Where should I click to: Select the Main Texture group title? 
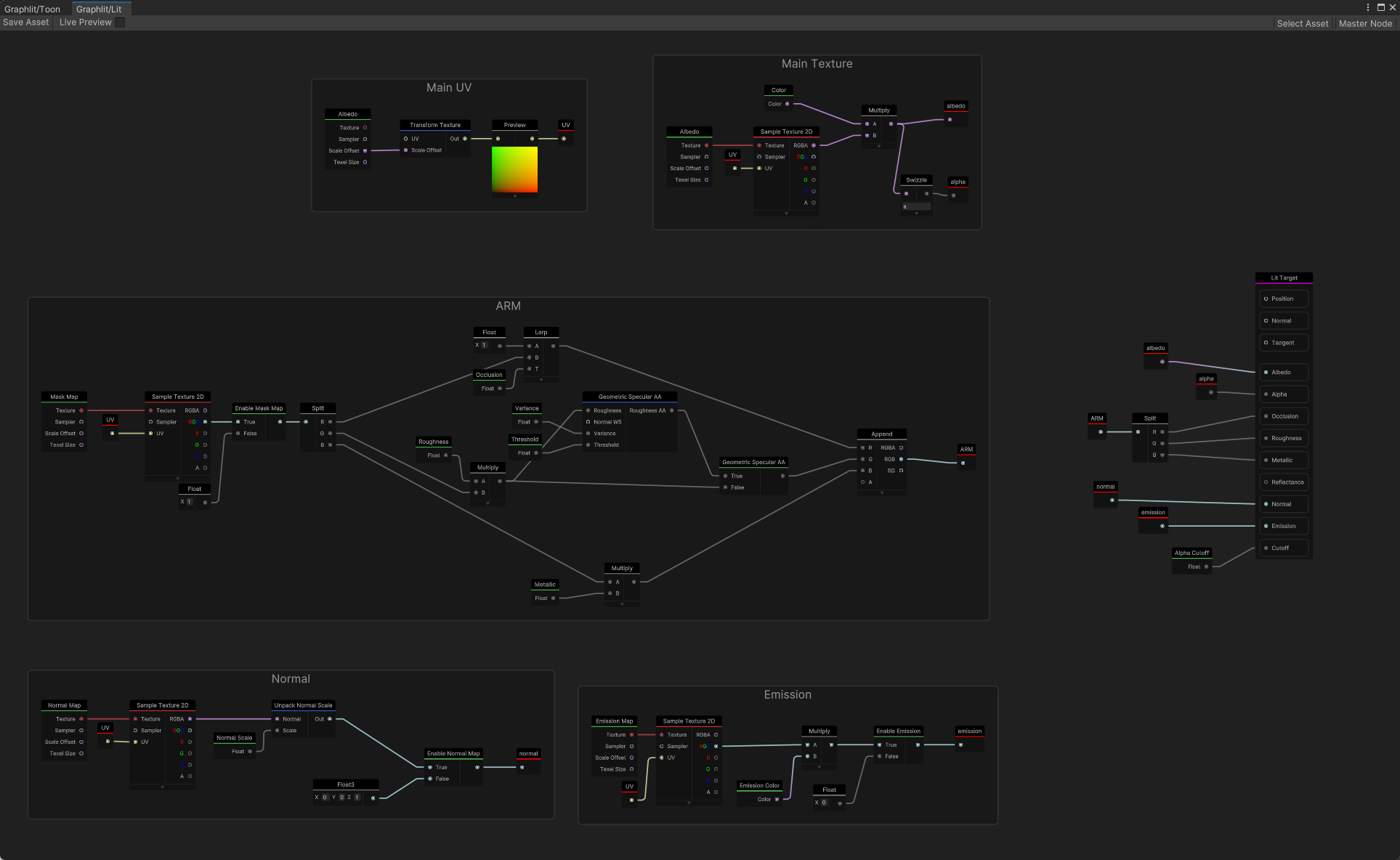click(817, 64)
